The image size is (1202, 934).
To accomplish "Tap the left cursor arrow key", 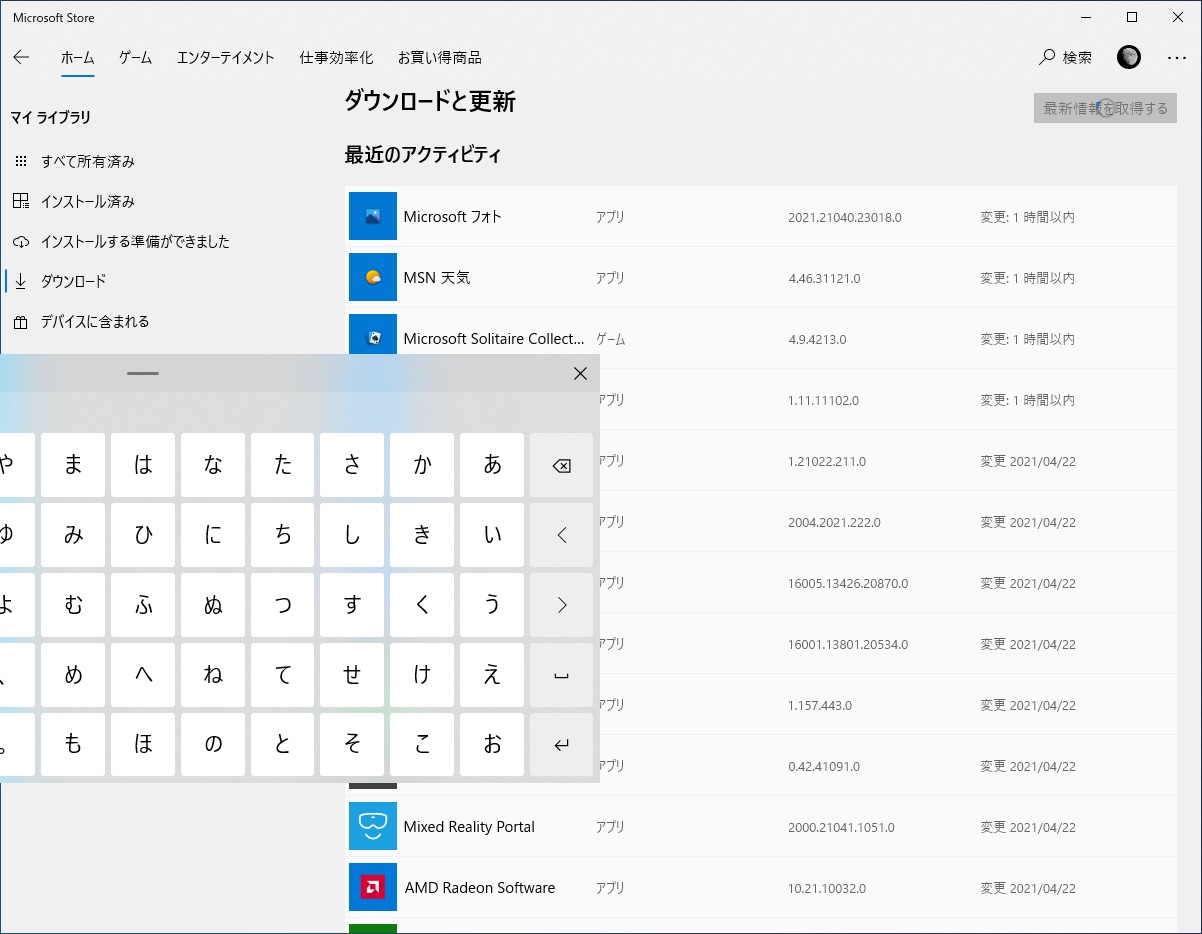I will click(x=562, y=535).
